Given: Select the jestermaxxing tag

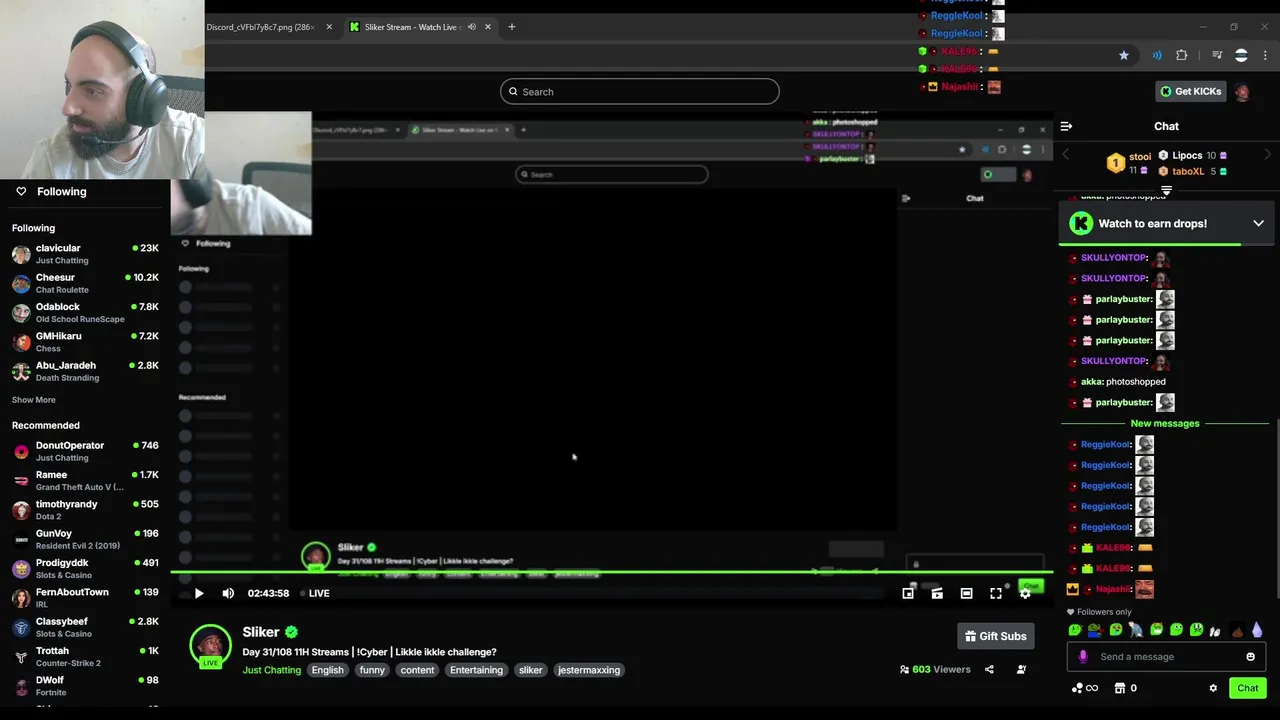Looking at the screenshot, I should point(589,670).
